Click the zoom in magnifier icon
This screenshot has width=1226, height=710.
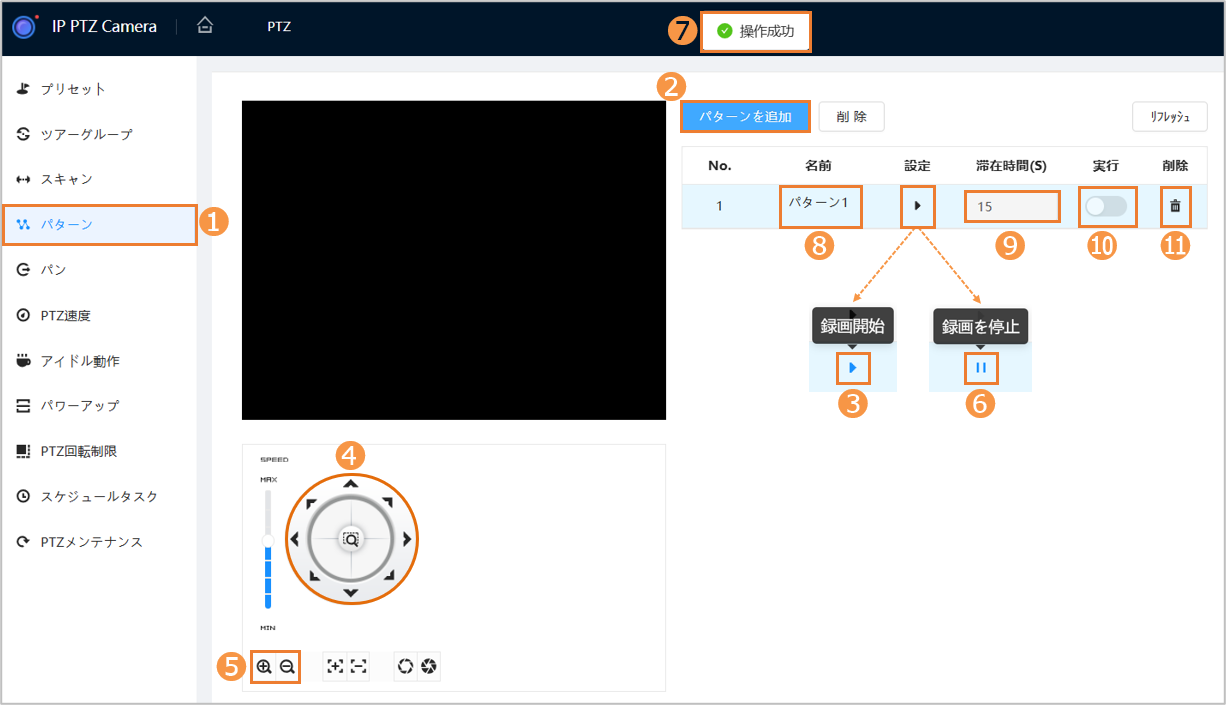[x=264, y=667]
